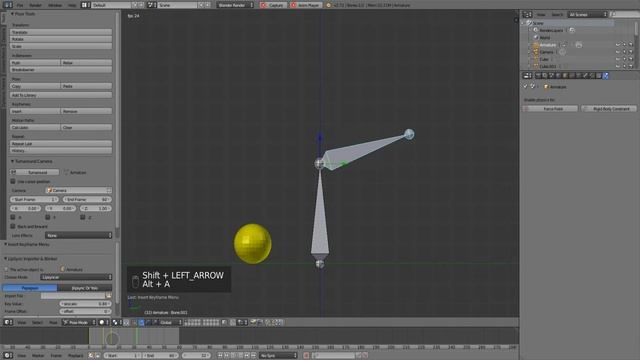The width and height of the screenshot is (640, 360).
Task: Open the No Sync dropdown
Action: (x=278, y=356)
